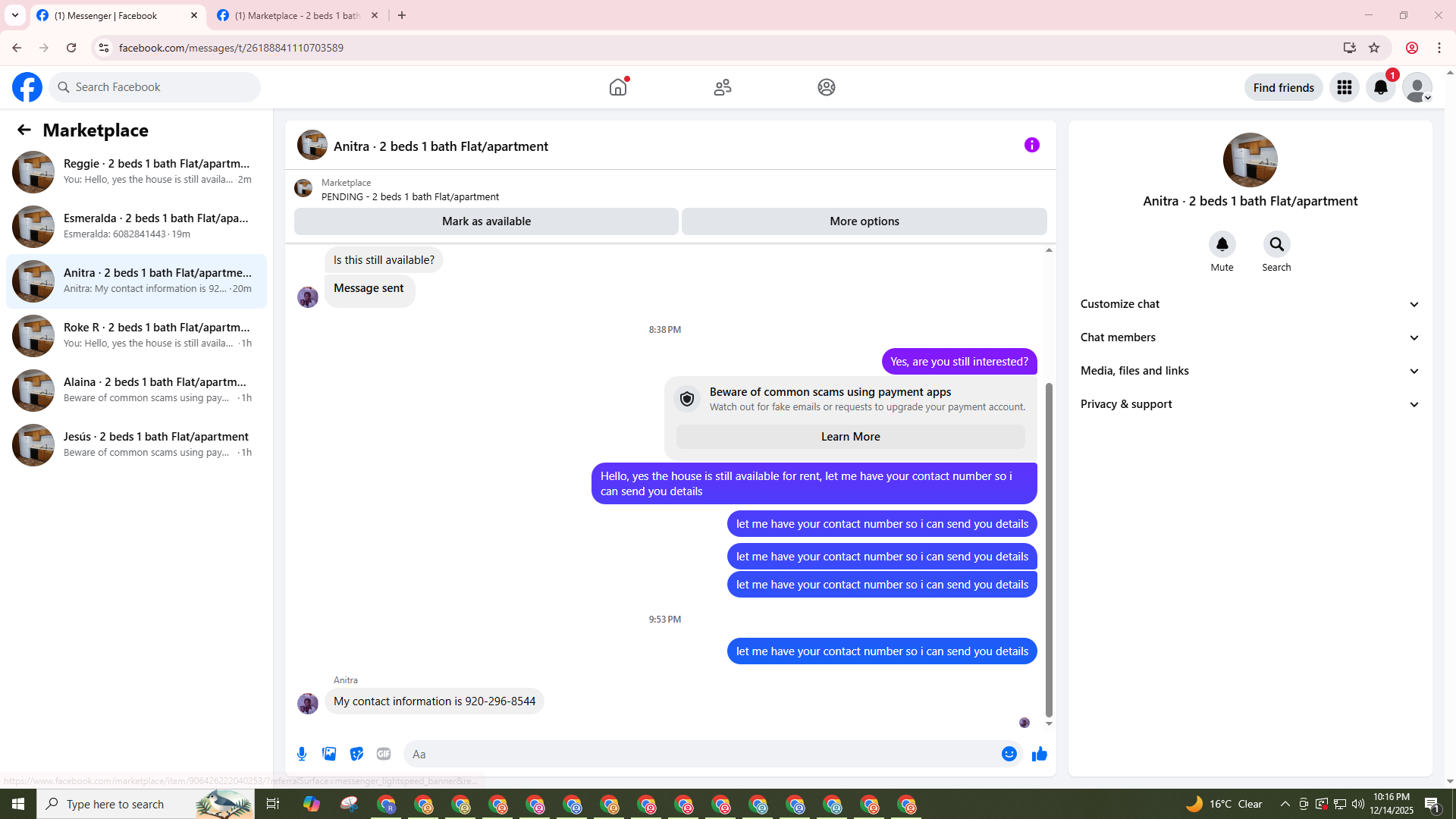Click Learn More on scam warning

click(x=850, y=437)
